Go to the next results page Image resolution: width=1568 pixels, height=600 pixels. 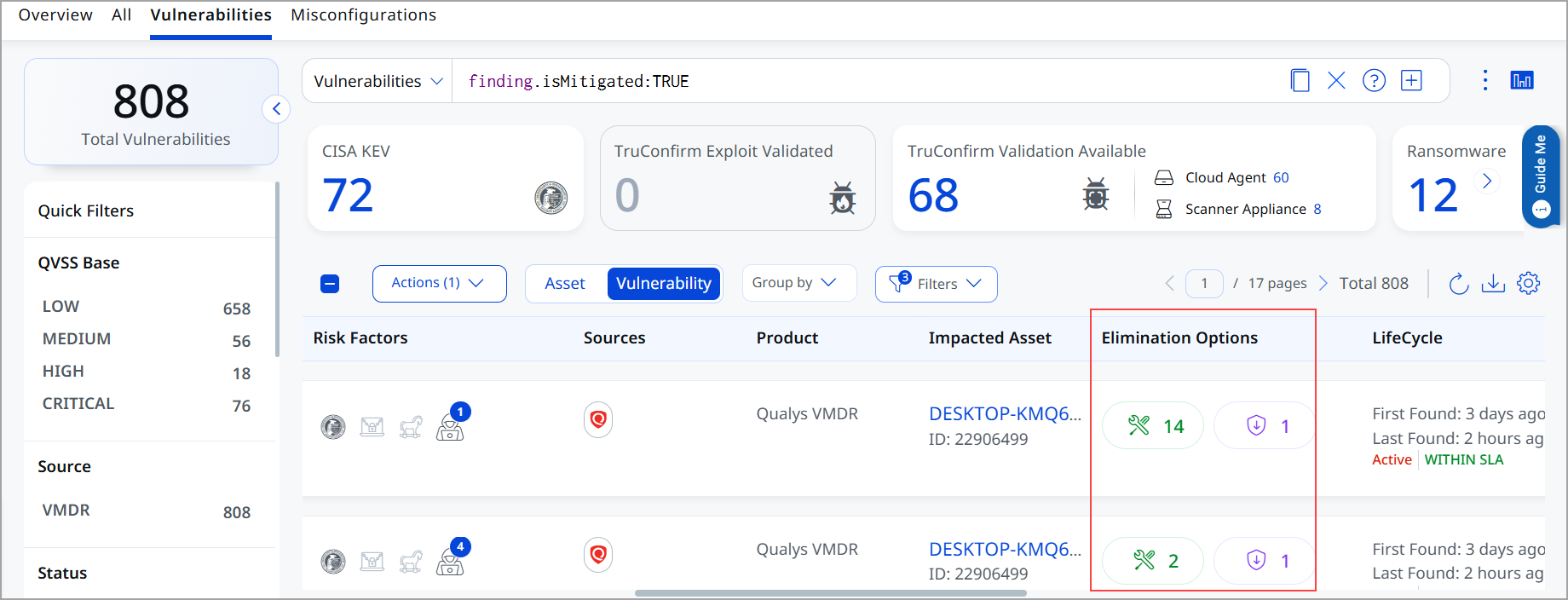tap(1323, 283)
